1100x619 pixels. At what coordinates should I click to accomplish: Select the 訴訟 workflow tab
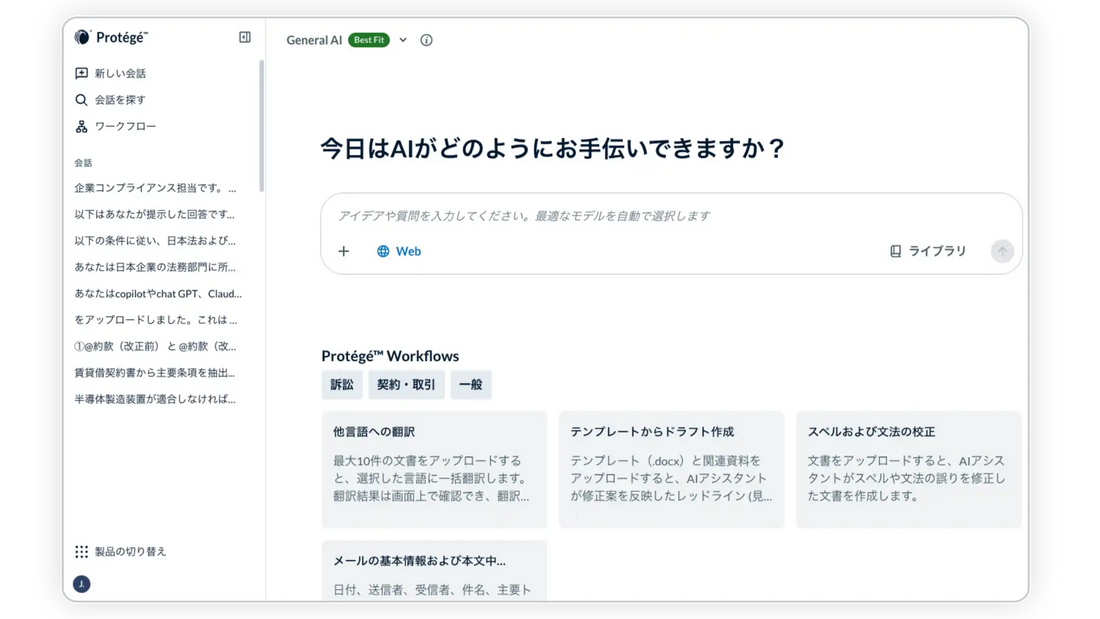(342, 385)
